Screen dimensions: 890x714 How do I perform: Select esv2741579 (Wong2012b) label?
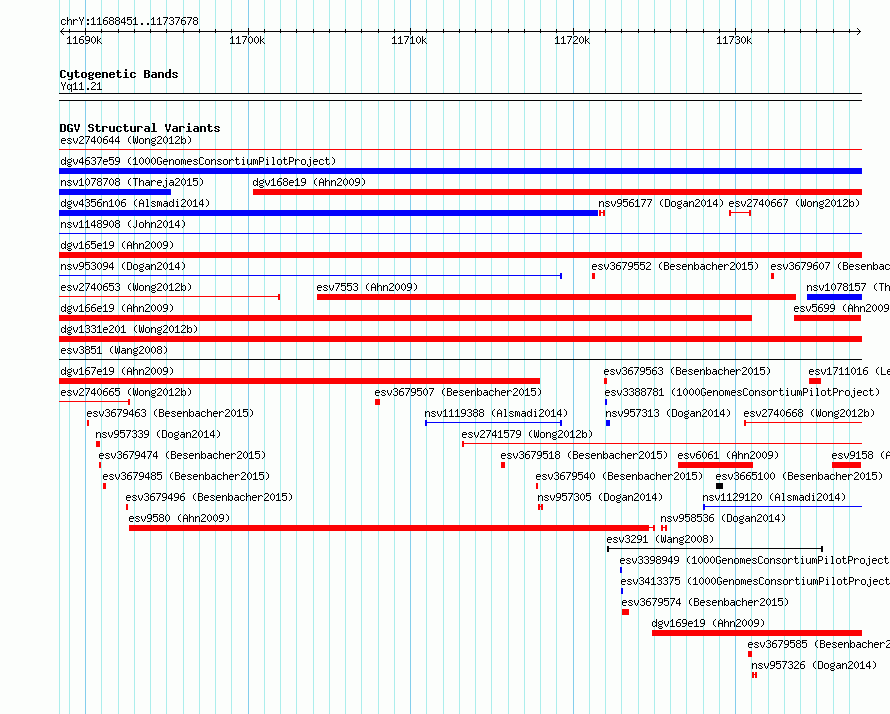tap(527, 434)
